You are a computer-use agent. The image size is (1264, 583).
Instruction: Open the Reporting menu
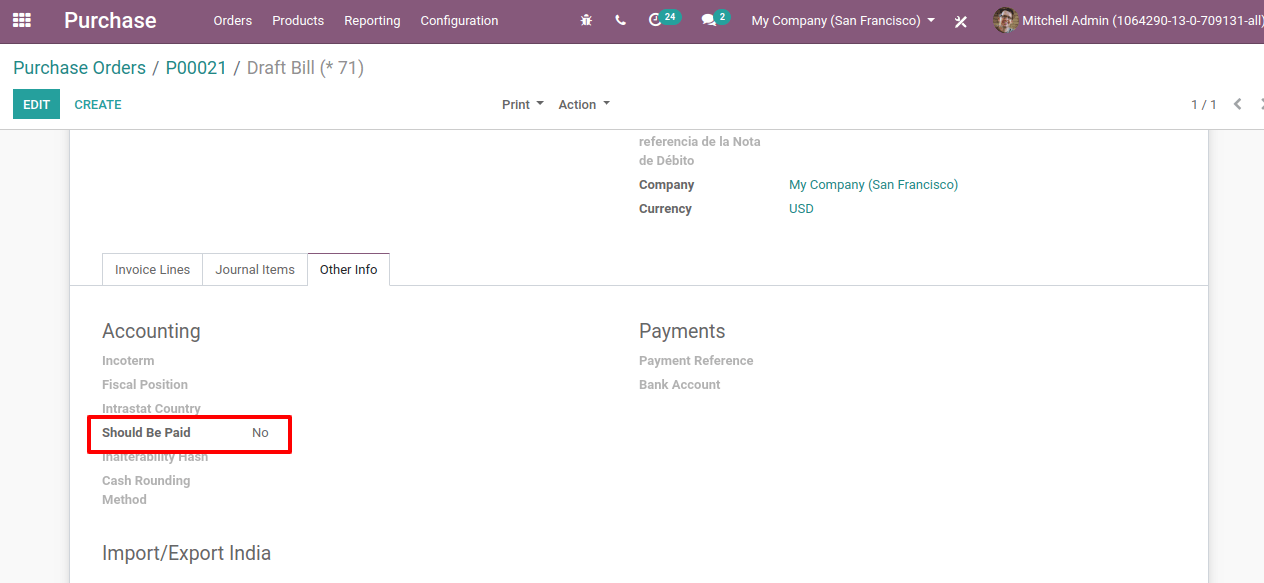pos(372,20)
